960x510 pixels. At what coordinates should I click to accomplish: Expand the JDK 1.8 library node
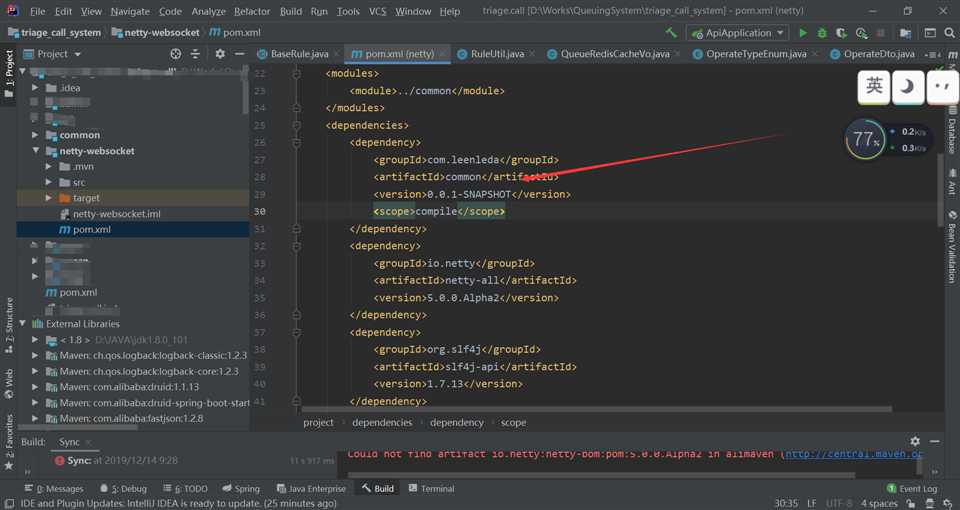(x=35, y=339)
